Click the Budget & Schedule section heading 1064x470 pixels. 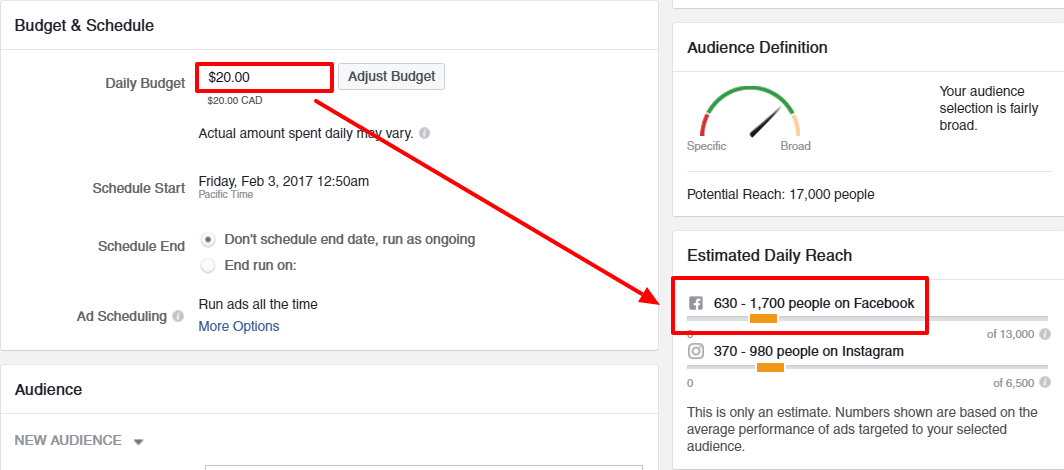[x=85, y=26]
